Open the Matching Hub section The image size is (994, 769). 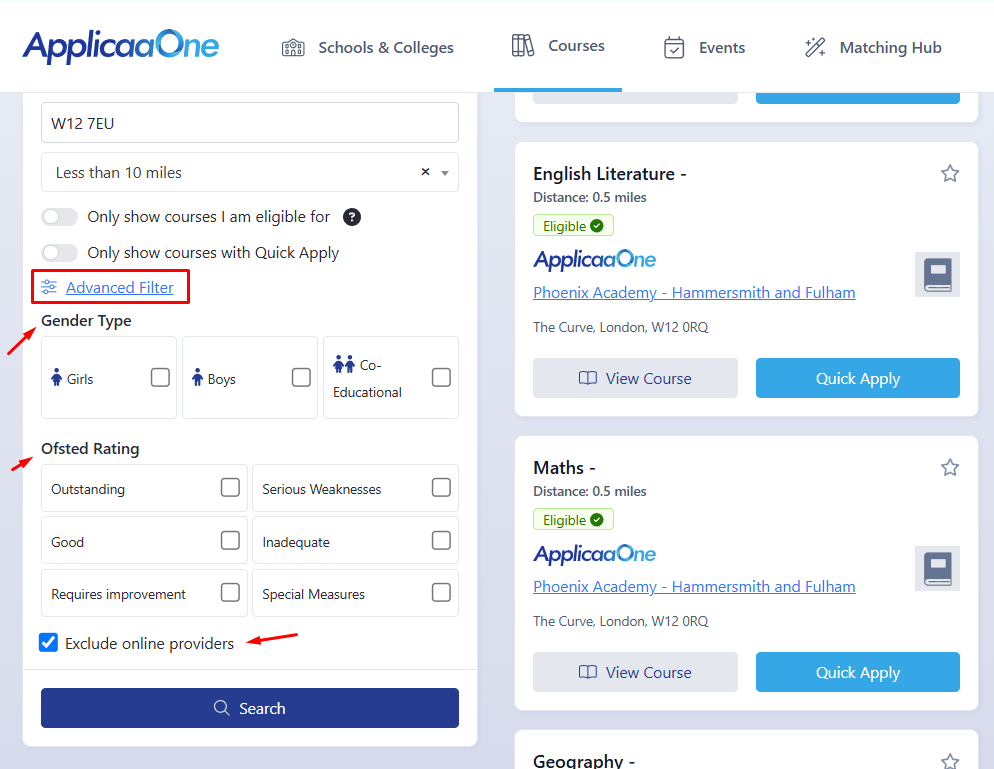pos(873,46)
